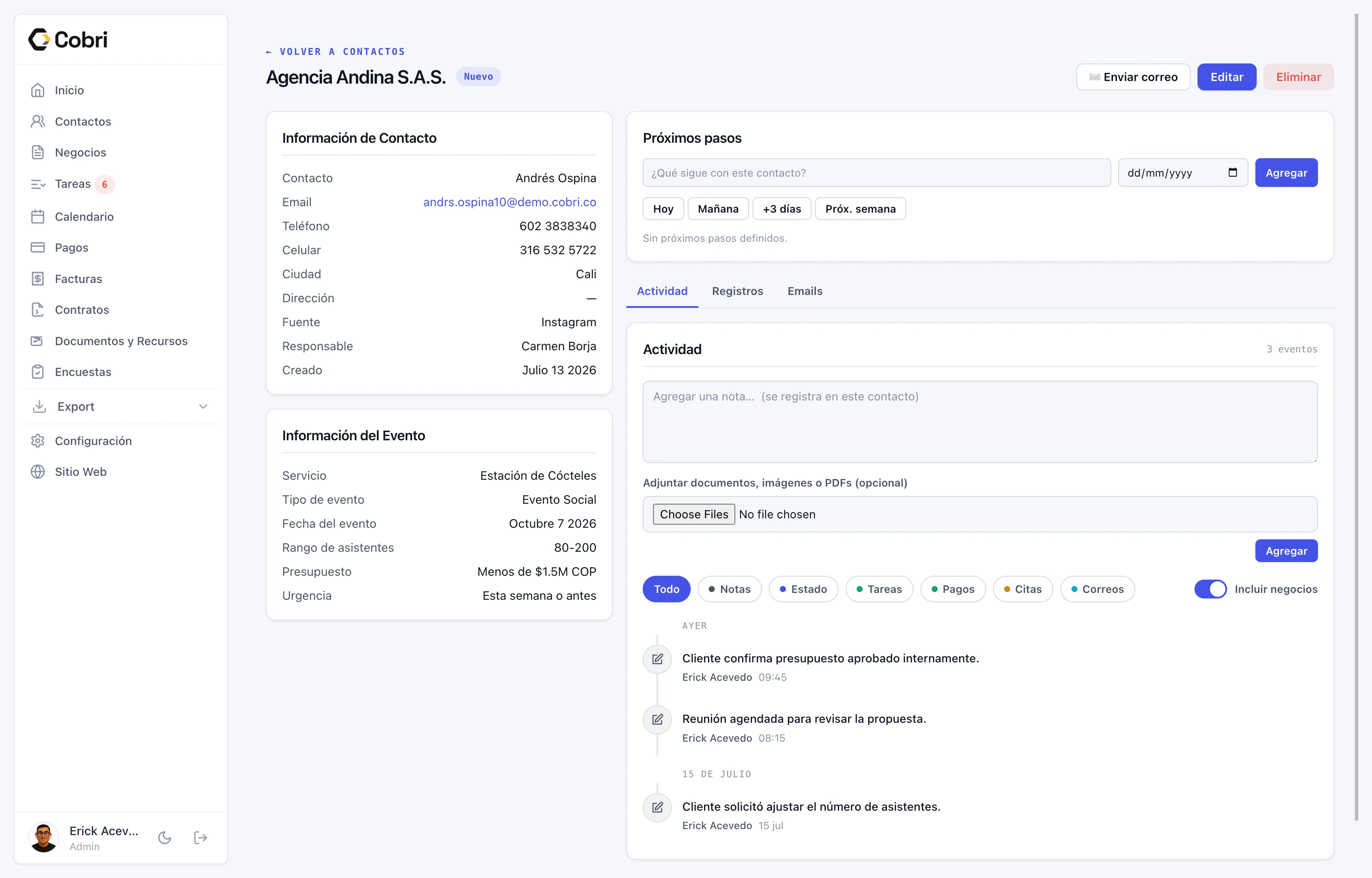The image size is (1372, 878).
Task: Expand the Export chevron
Action: tap(203, 406)
